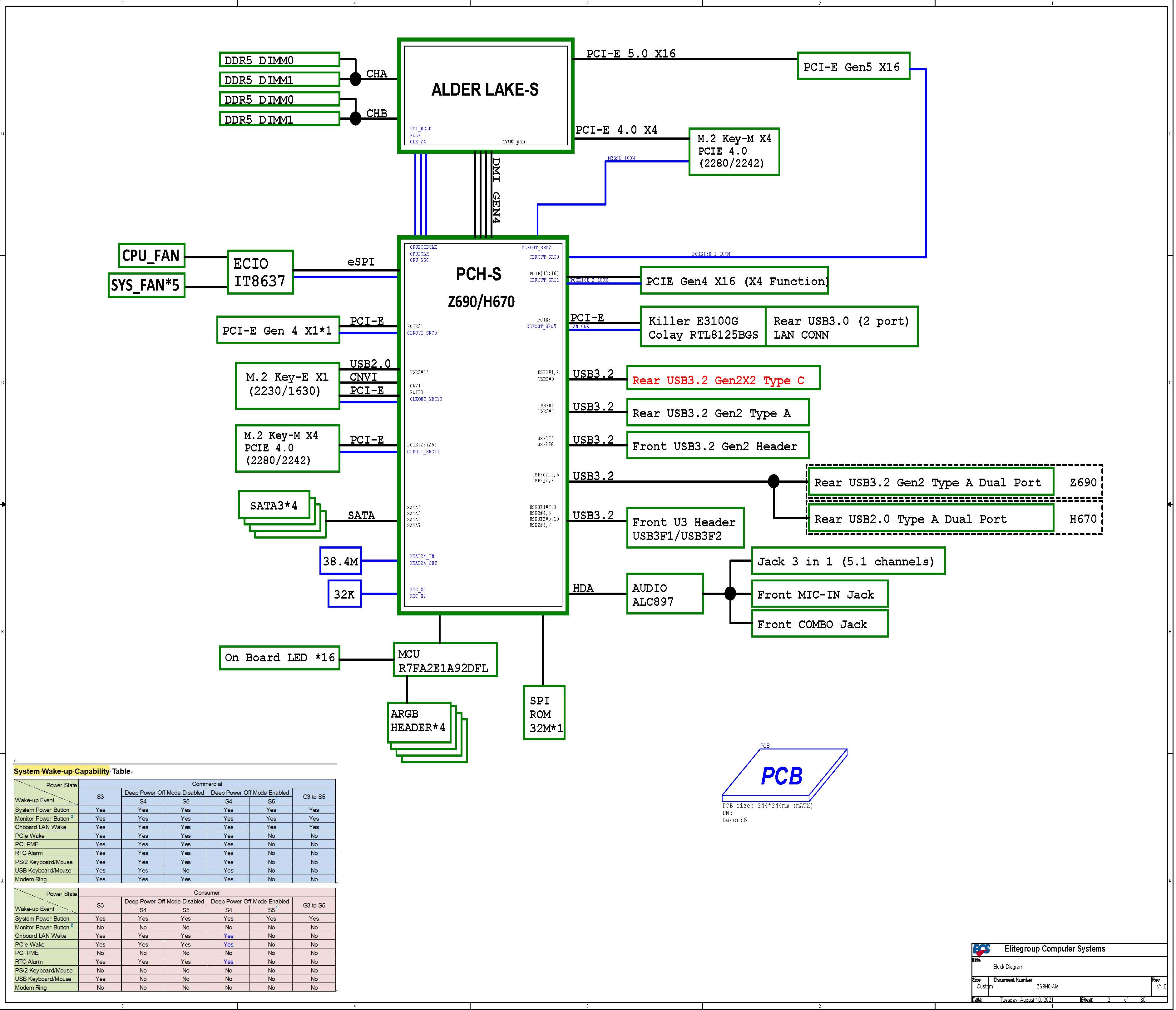This screenshot has height=1010, width=1176.
Task: Select the 32K crystal box
Action: tap(344, 594)
